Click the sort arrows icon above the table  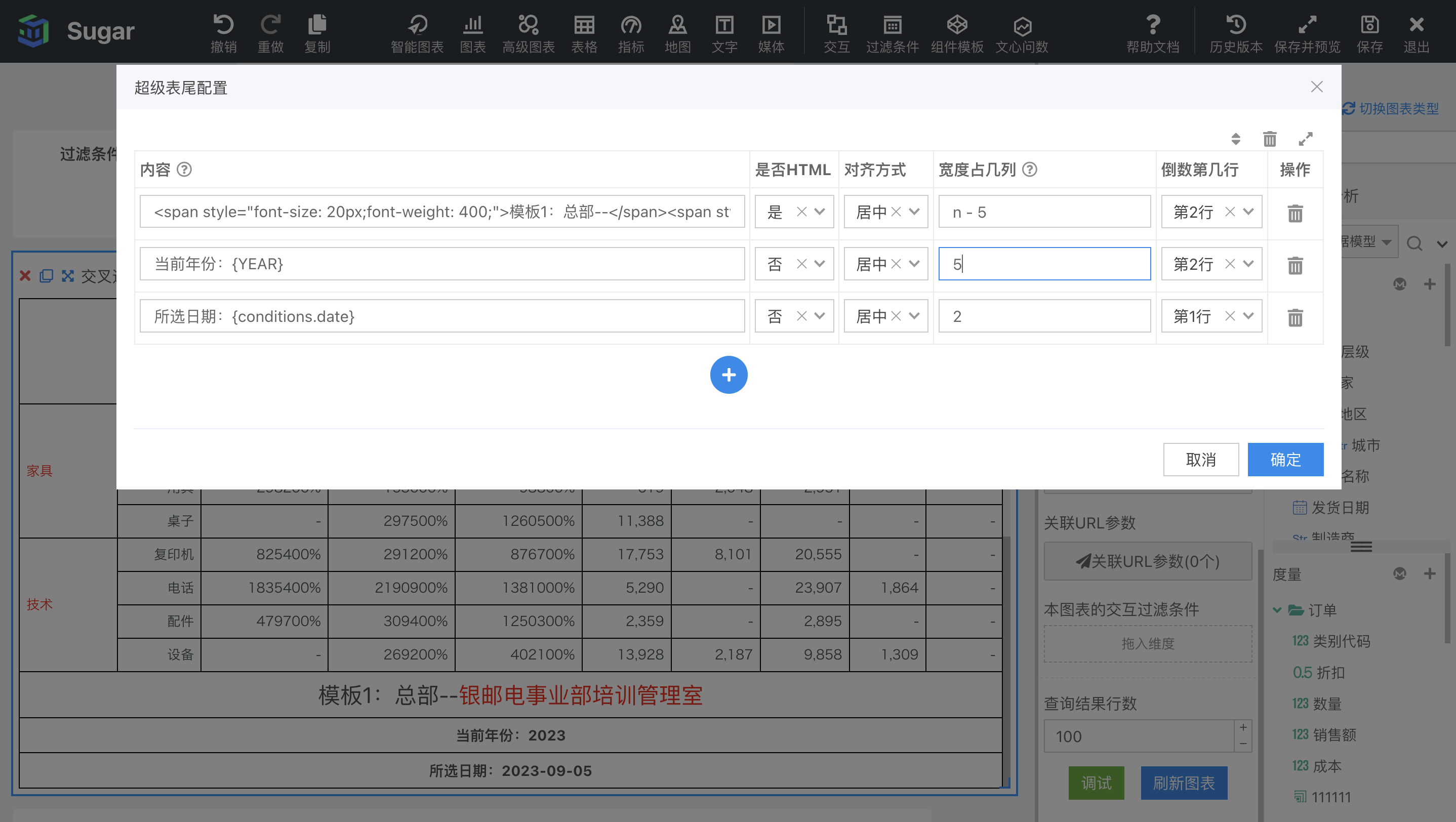(1236, 138)
